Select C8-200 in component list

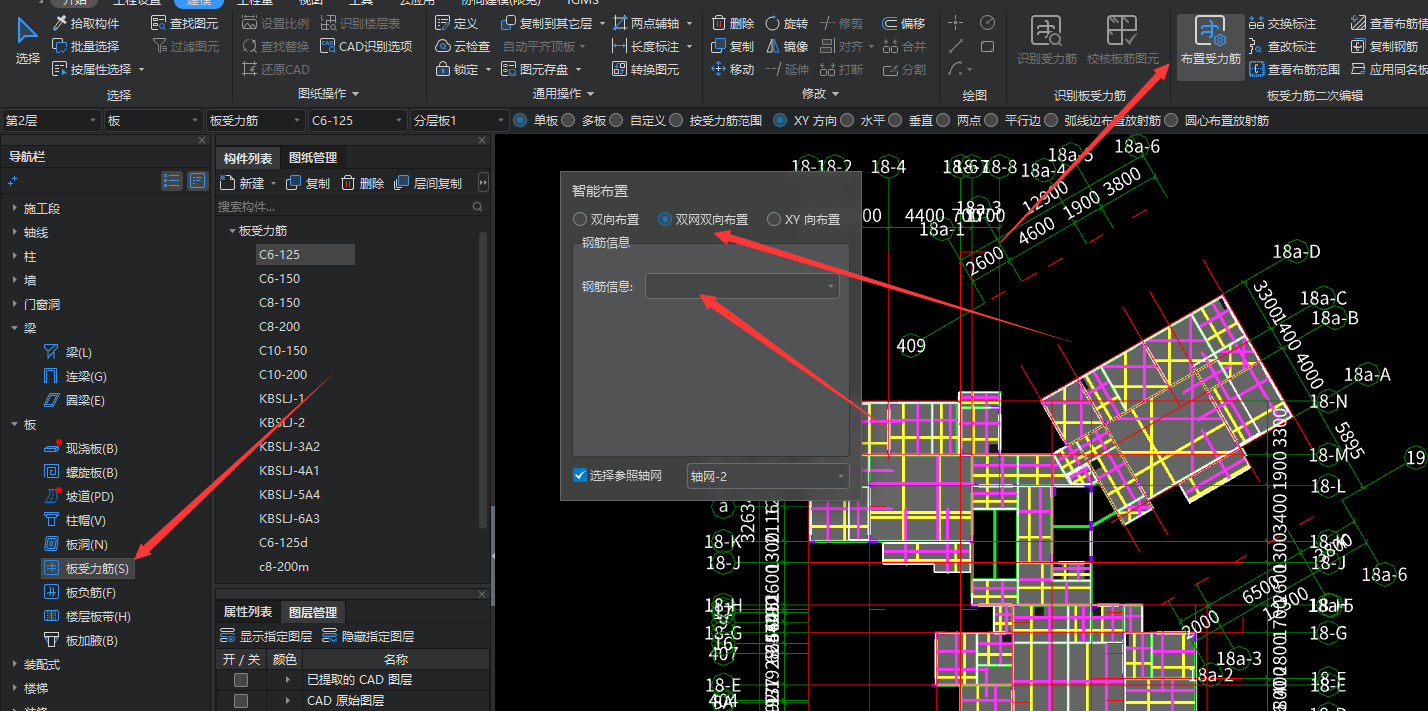[280, 326]
